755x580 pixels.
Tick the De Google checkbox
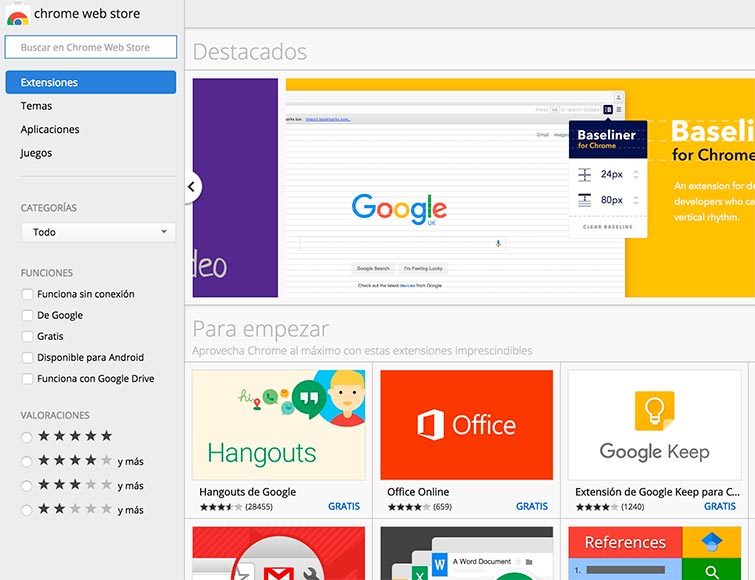pyautogui.click(x=27, y=315)
